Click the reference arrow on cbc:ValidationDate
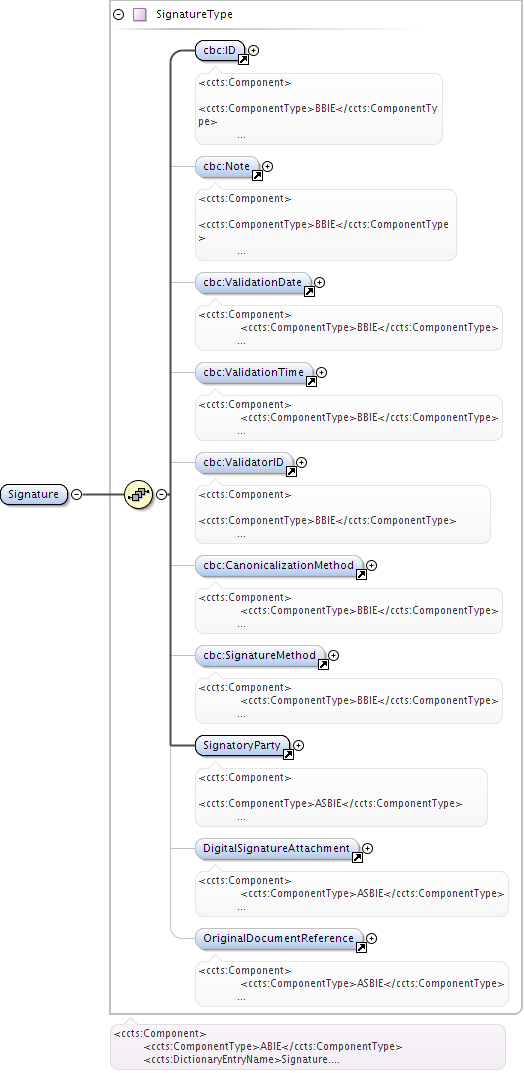 pos(309,292)
